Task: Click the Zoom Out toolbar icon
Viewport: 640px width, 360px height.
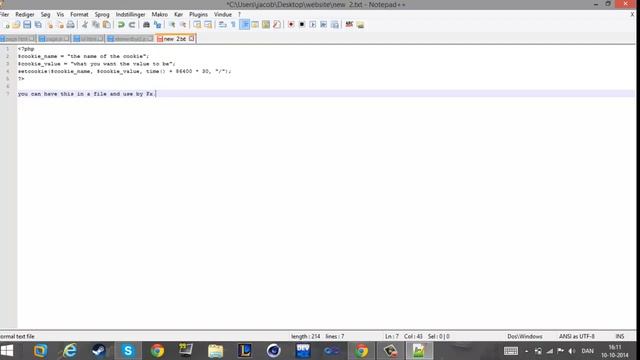Action: [x=183, y=25]
